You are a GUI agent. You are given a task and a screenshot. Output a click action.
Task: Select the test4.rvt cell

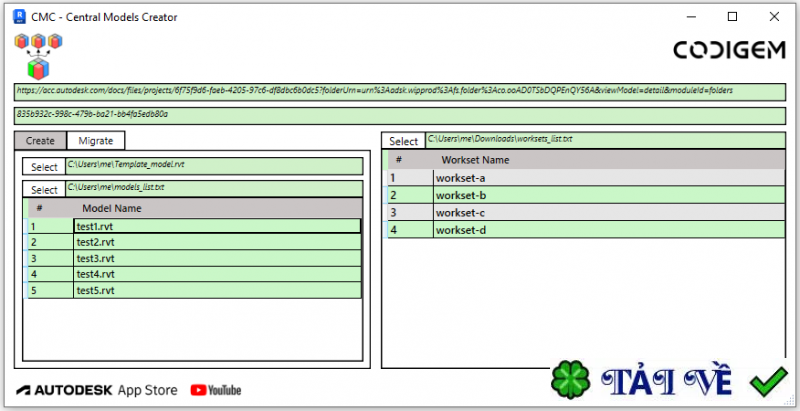point(217,274)
